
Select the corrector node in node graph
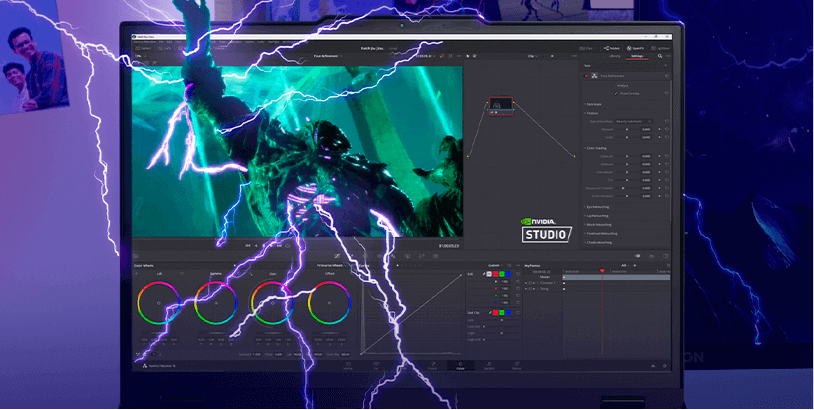(x=500, y=105)
